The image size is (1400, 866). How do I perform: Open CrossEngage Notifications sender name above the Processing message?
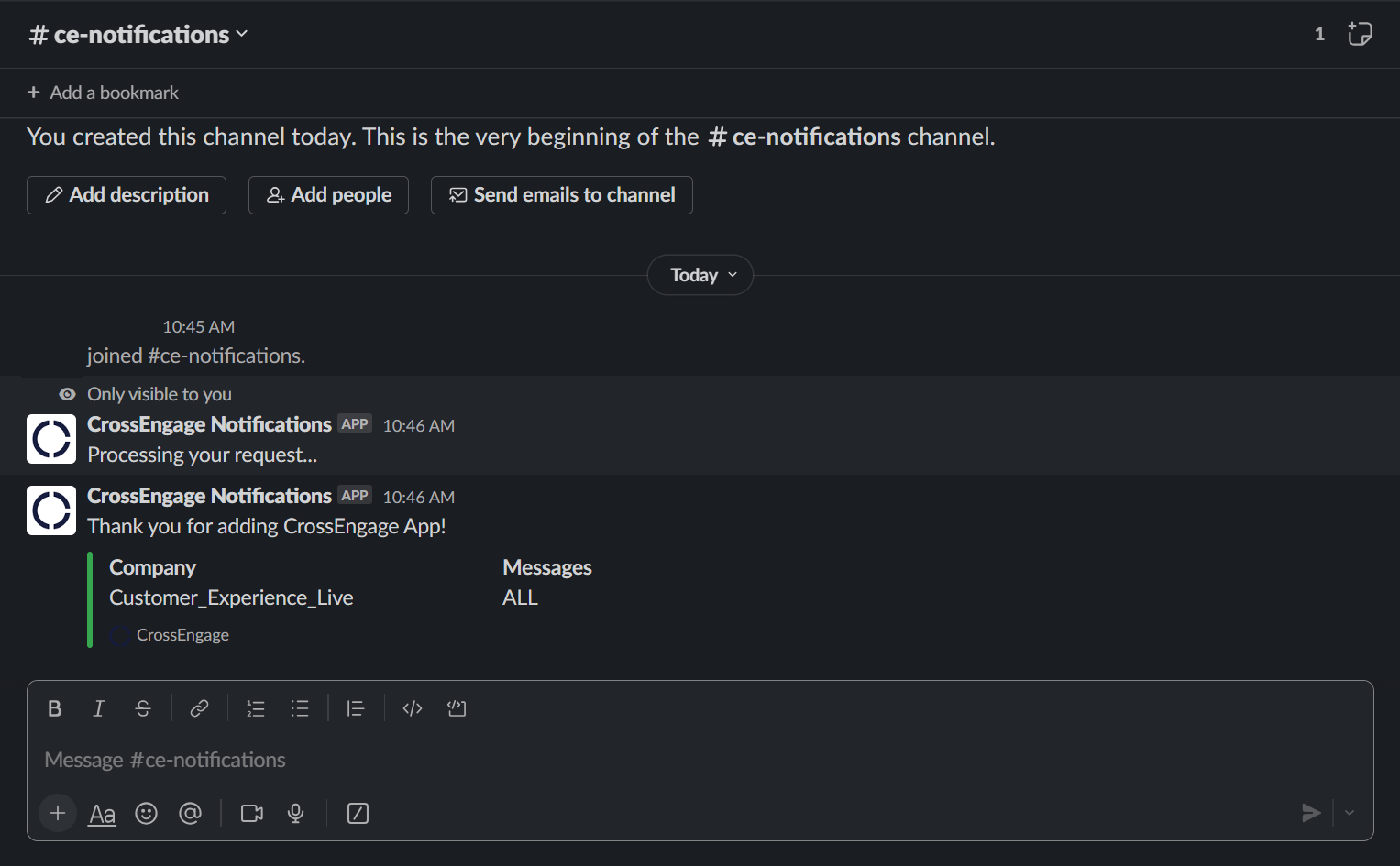[x=209, y=424]
